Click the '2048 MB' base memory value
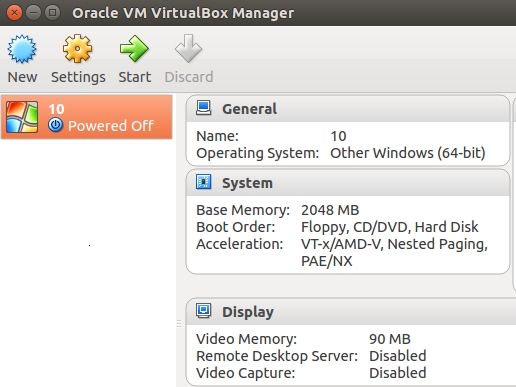The height and width of the screenshot is (387, 516). pyautogui.click(x=330, y=210)
